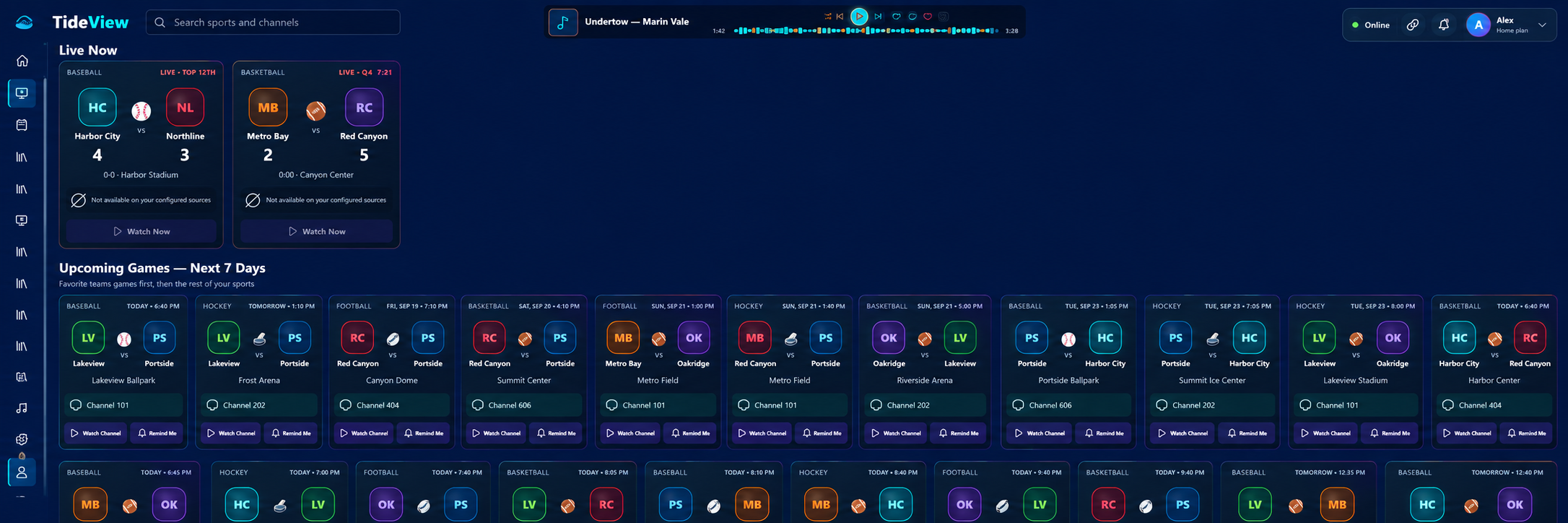Click the red heart favorite icon
This screenshot has height=523, width=1568.
point(928,16)
